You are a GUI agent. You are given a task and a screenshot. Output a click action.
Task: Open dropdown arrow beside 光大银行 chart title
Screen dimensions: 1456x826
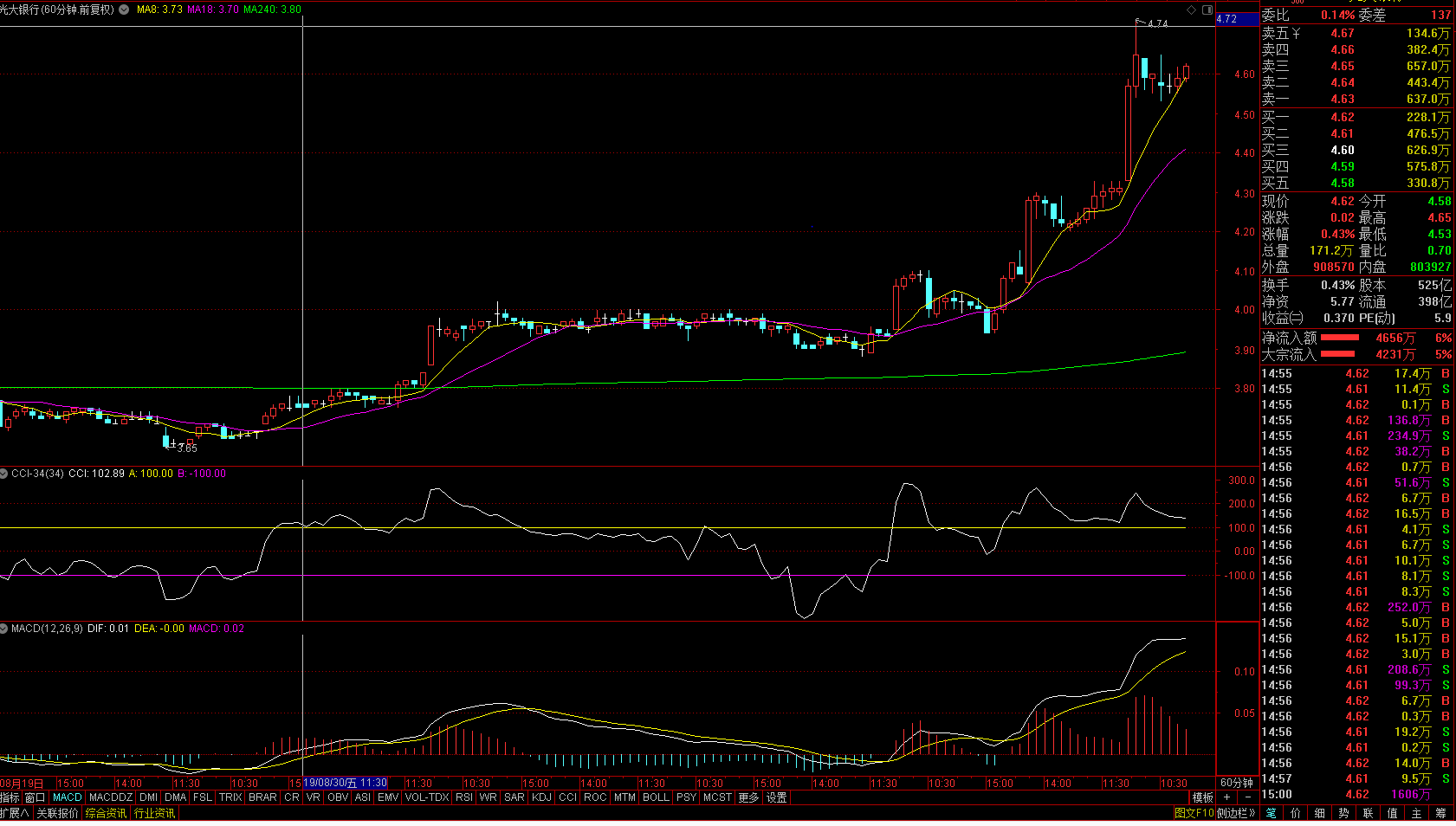pyautogui.click(x=124, y=10)
